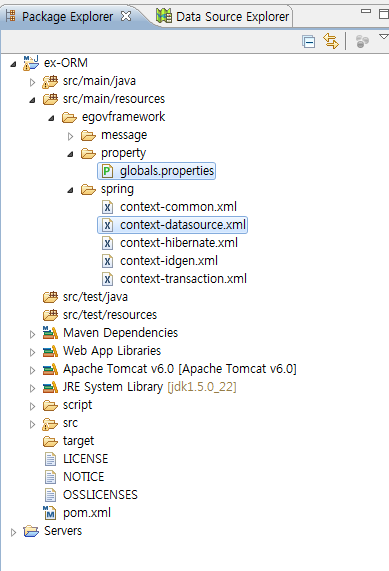This screenshot has height=571, width=389.
Task: Click the Maven Dependencies library icon
Action: point(50,332)
